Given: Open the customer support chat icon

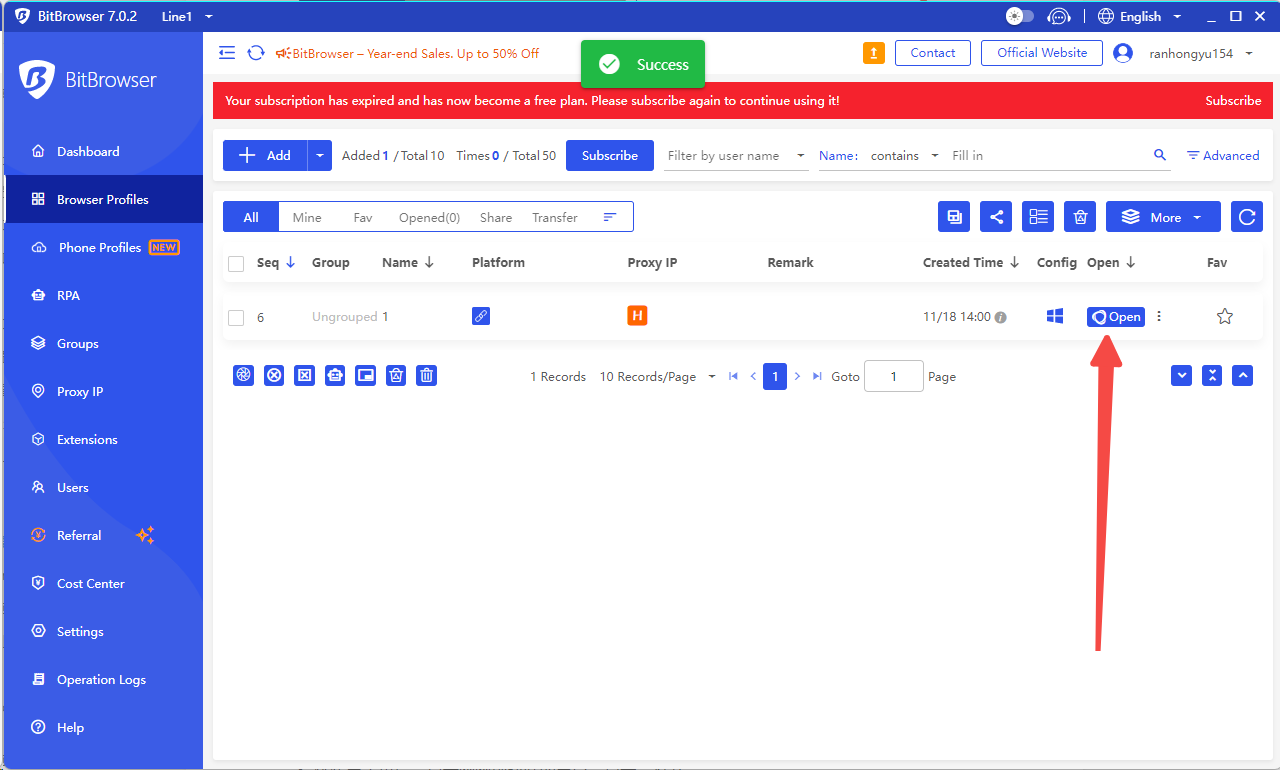Looking at the screenshot, I should coord(1058,16).
